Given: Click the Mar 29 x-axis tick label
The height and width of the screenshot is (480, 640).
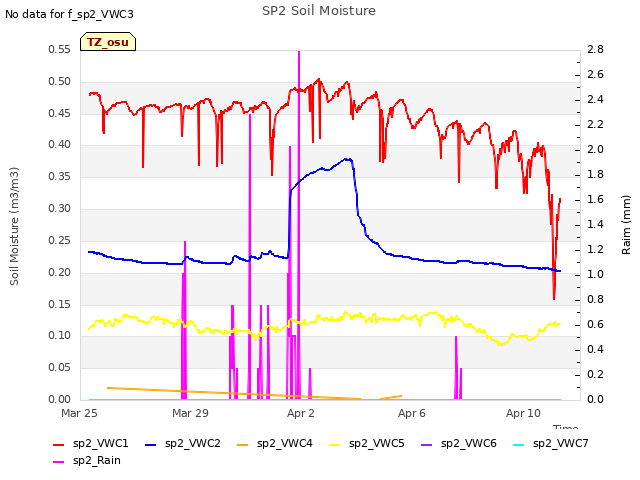Looking at the screenshot, I should click(x=190, y=413).
